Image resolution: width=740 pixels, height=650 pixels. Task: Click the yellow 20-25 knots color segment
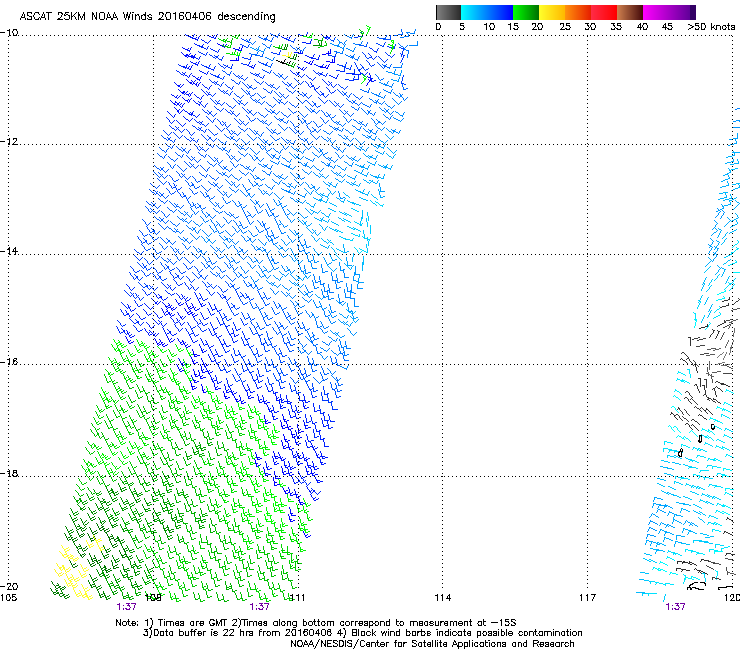coord(552,12)
